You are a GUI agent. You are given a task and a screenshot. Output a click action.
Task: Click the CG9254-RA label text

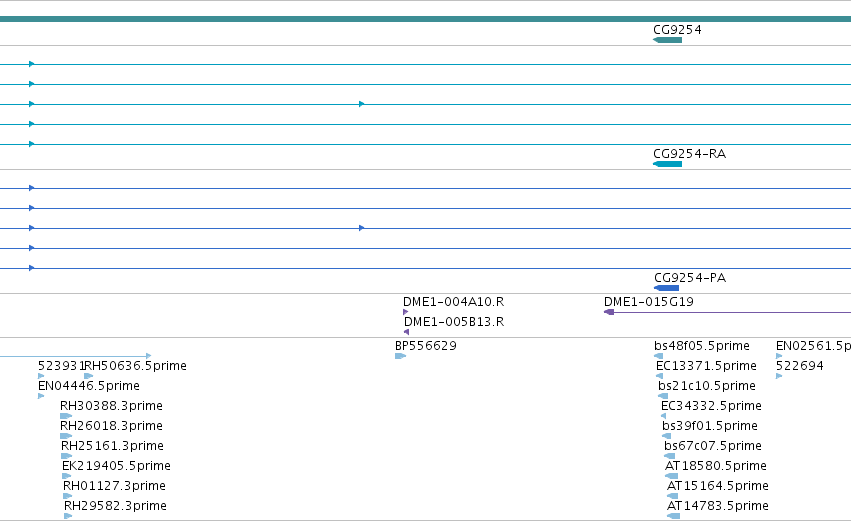[x=690, y=154]
